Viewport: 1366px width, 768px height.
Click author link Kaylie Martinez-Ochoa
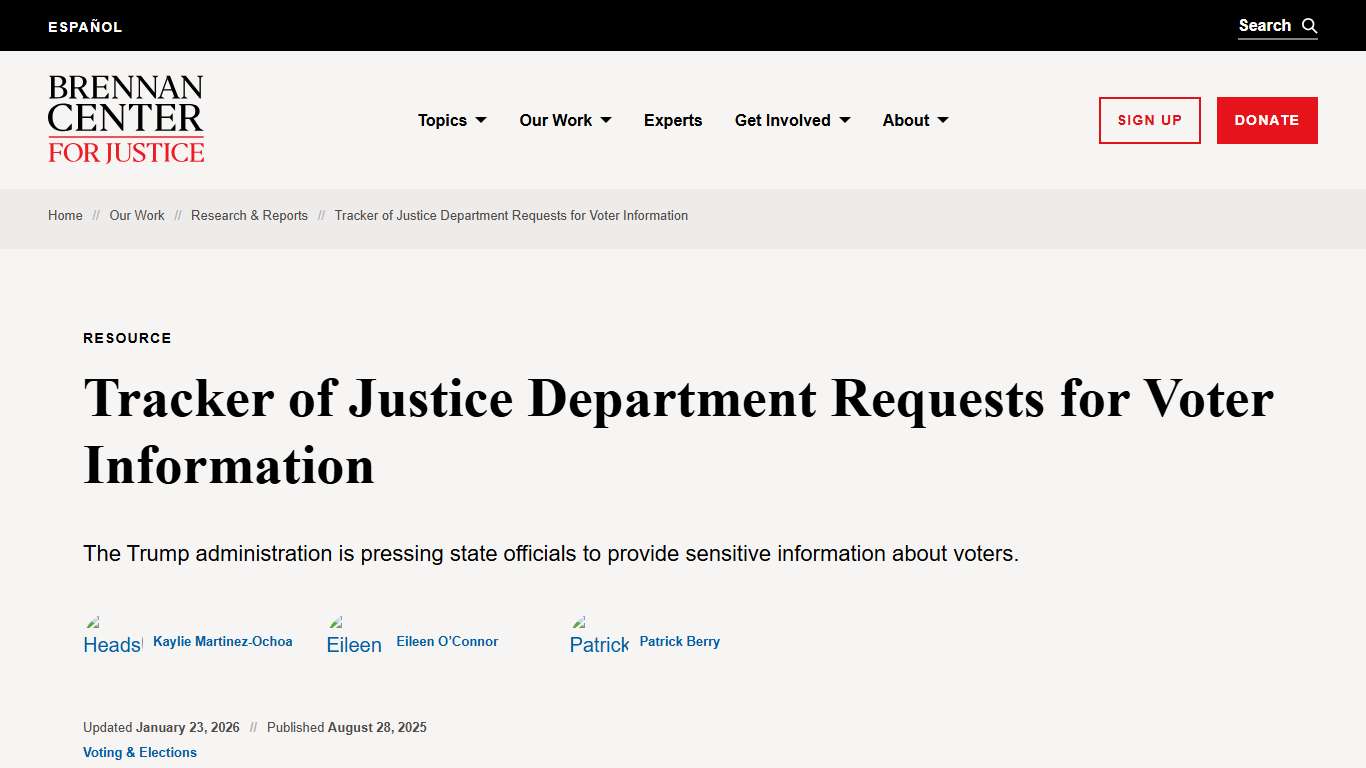pos(222,641)
